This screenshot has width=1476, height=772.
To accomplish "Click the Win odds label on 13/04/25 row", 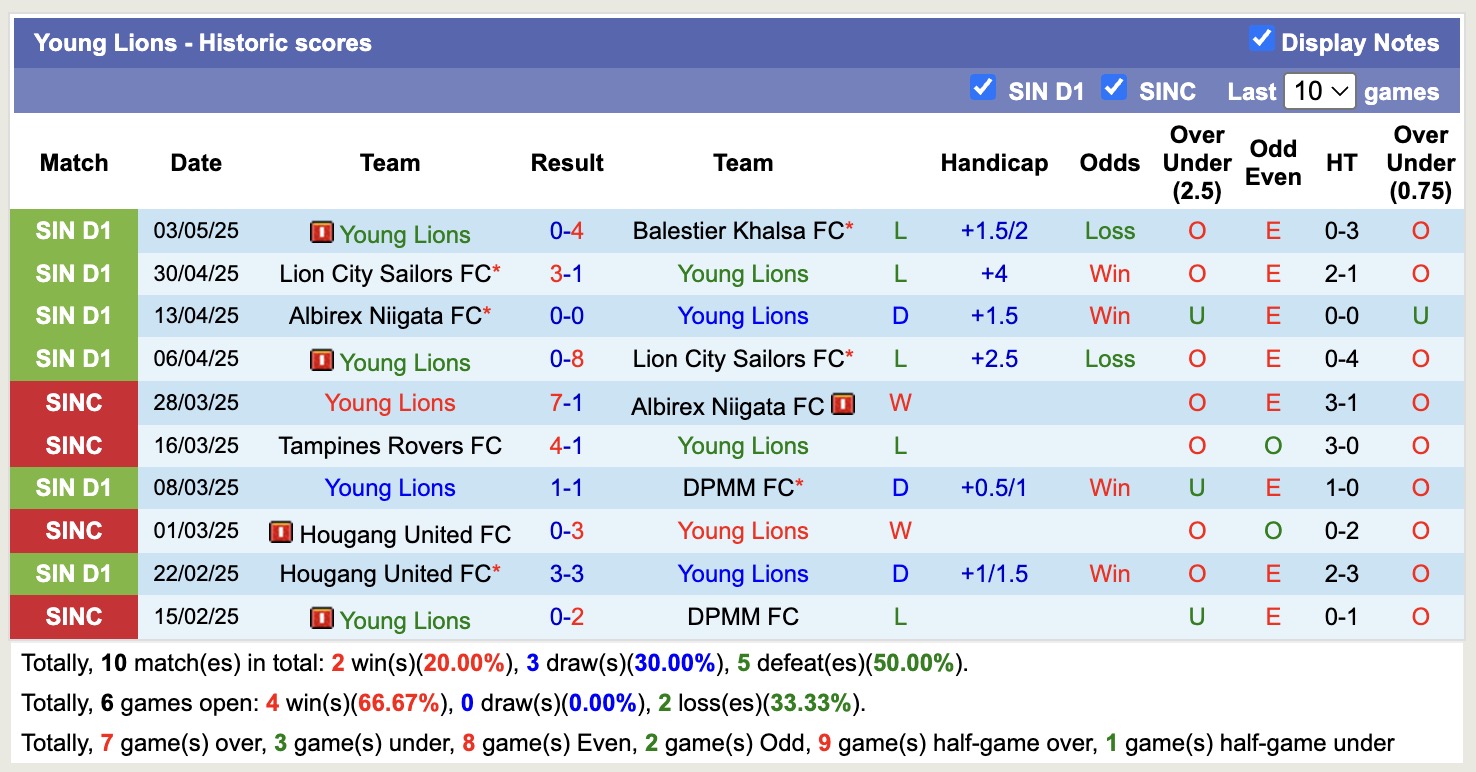I will click(x=1108, y=316).
